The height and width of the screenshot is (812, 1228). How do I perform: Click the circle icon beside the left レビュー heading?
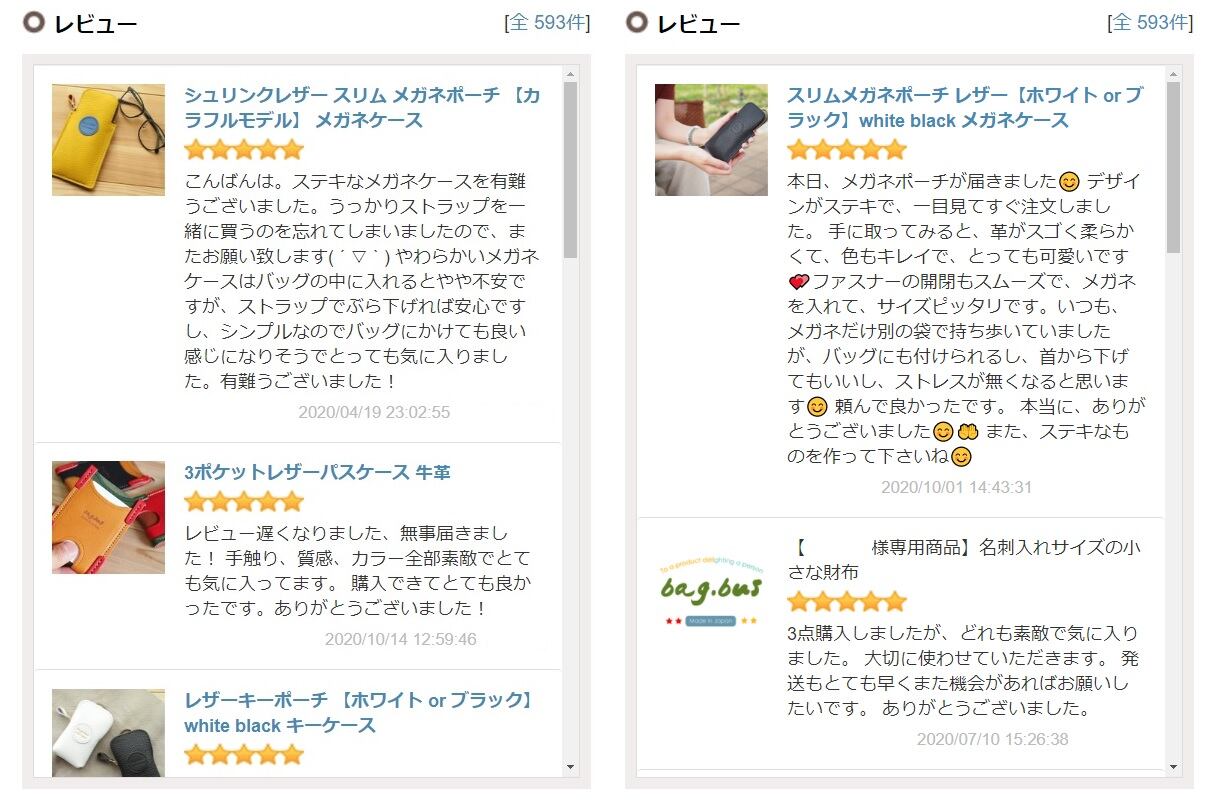pyautogui.click(x=35, y=23)
